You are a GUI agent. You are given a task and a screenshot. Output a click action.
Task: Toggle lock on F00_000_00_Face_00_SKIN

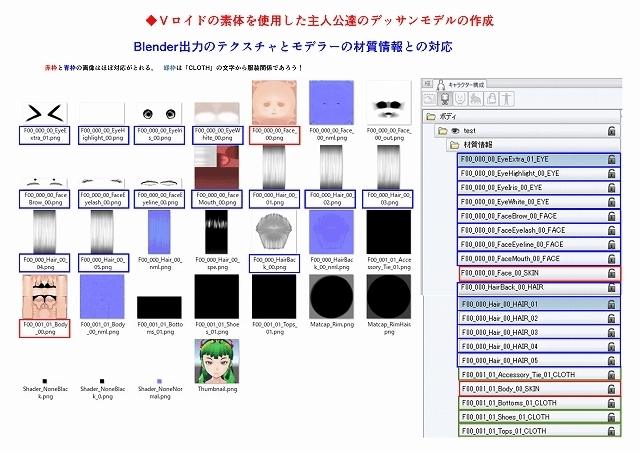[x=611, y=273]
